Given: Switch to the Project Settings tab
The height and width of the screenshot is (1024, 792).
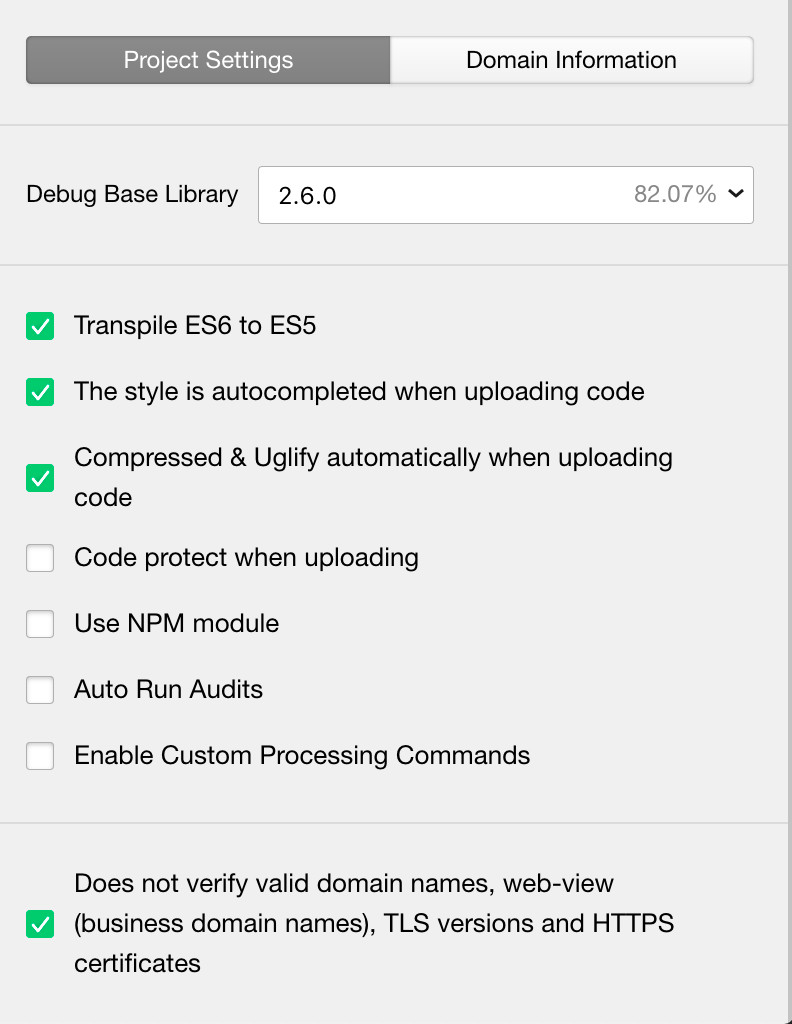Looking at the screenshot, I should tap(208, 60).
